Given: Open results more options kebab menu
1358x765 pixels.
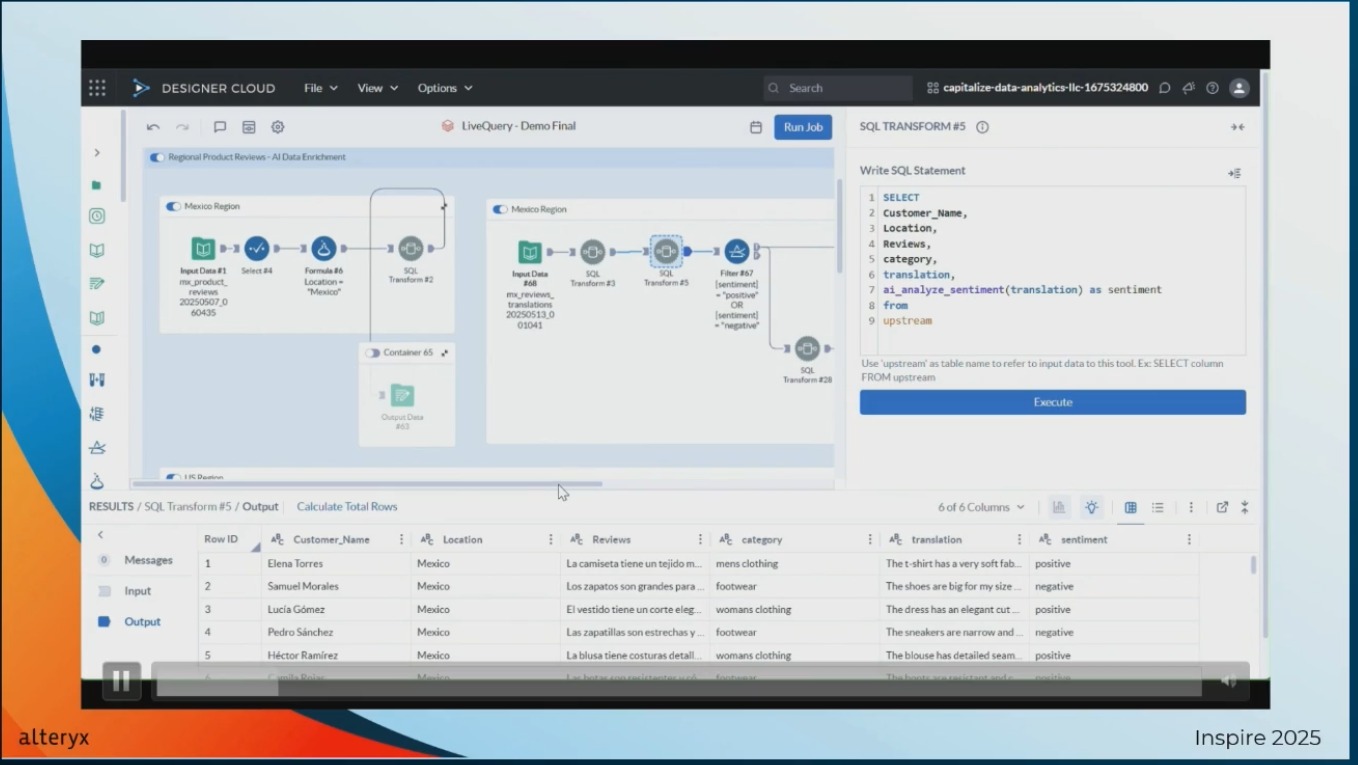Looking at the screenshot, I should pos(1191,507).
